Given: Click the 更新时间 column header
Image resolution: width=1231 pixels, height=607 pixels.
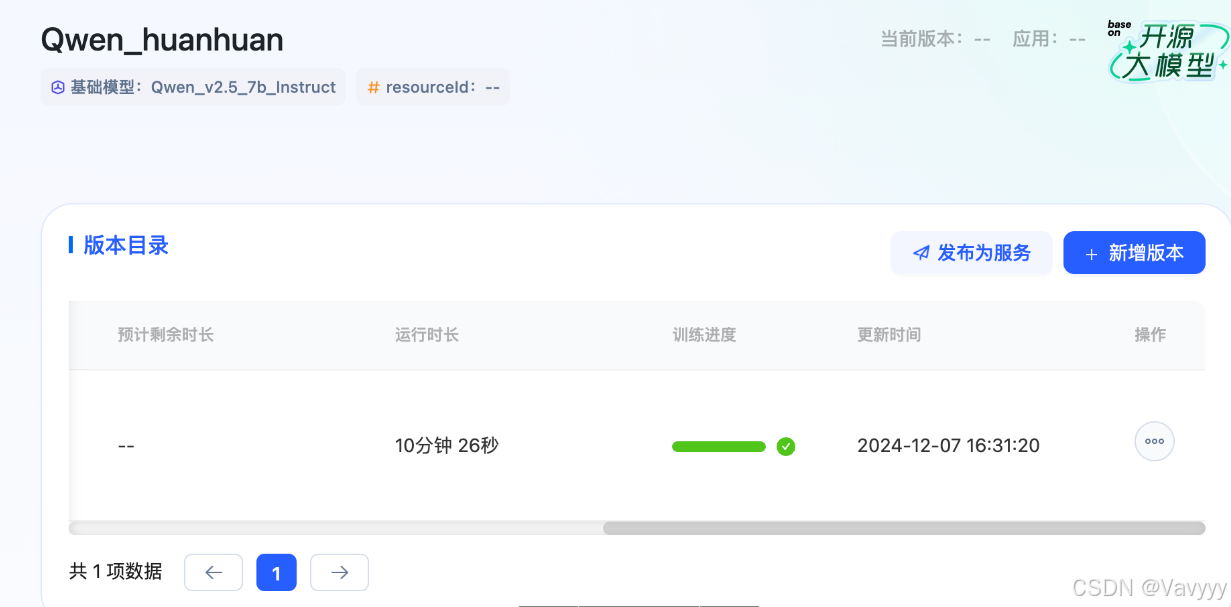Looking at the screenshot, I should (x=889, y=335).
